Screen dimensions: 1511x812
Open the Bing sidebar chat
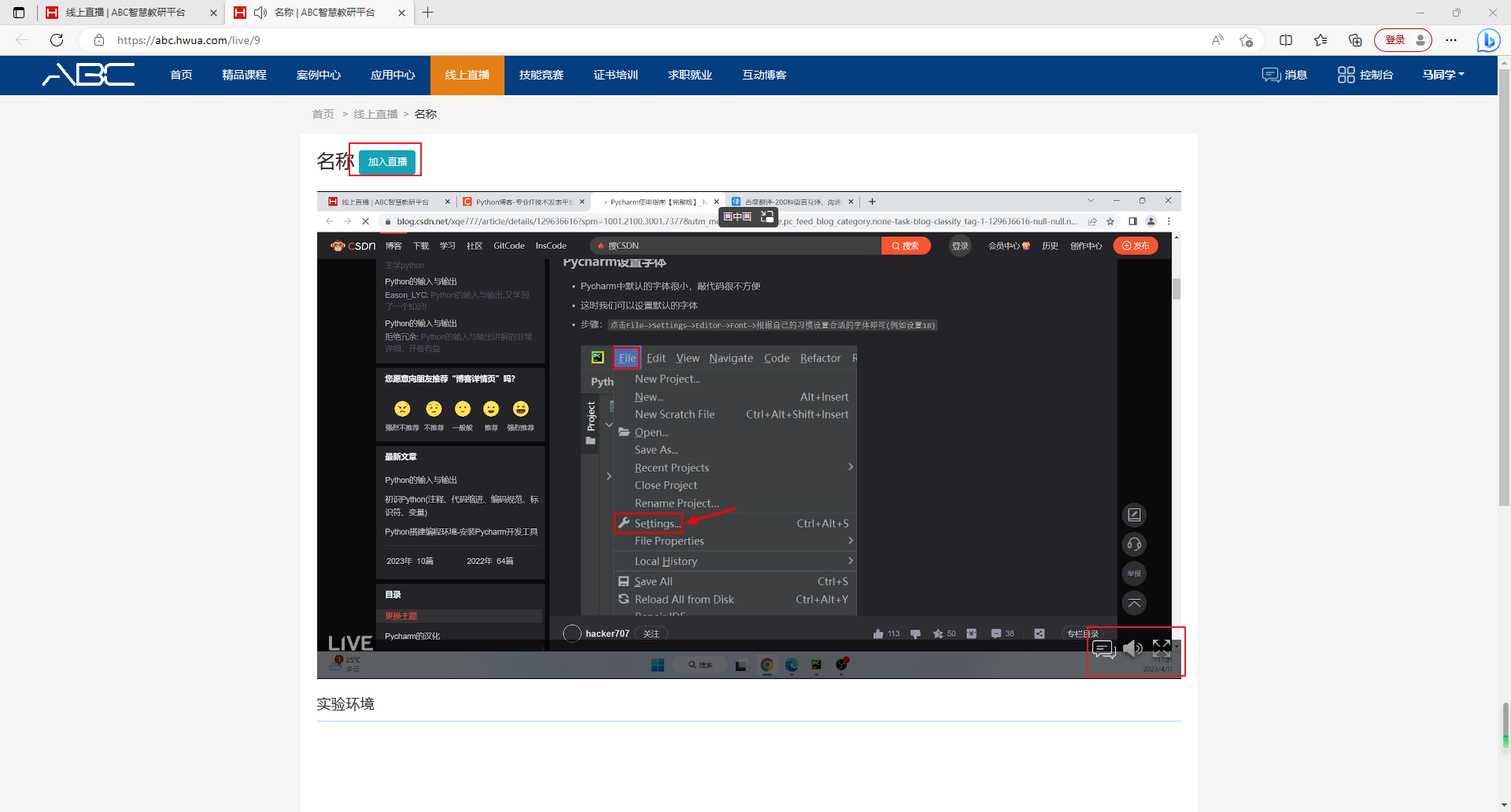coord(1487,40)
